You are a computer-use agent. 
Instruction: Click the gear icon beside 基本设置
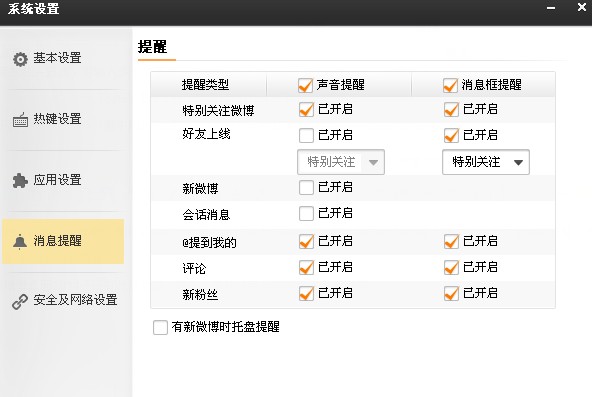point(20,59)
